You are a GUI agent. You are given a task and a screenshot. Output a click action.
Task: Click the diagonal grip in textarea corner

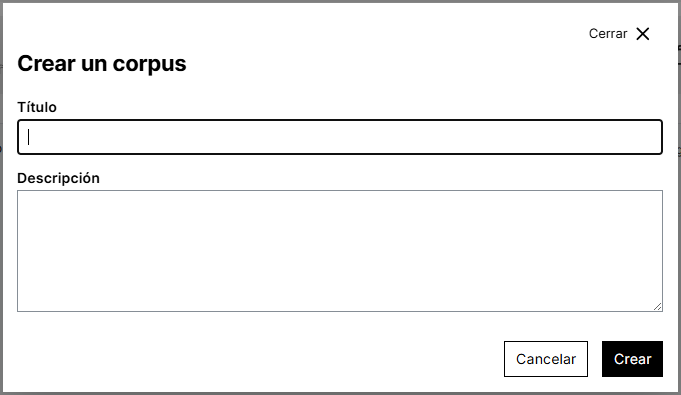click(658, 306)
